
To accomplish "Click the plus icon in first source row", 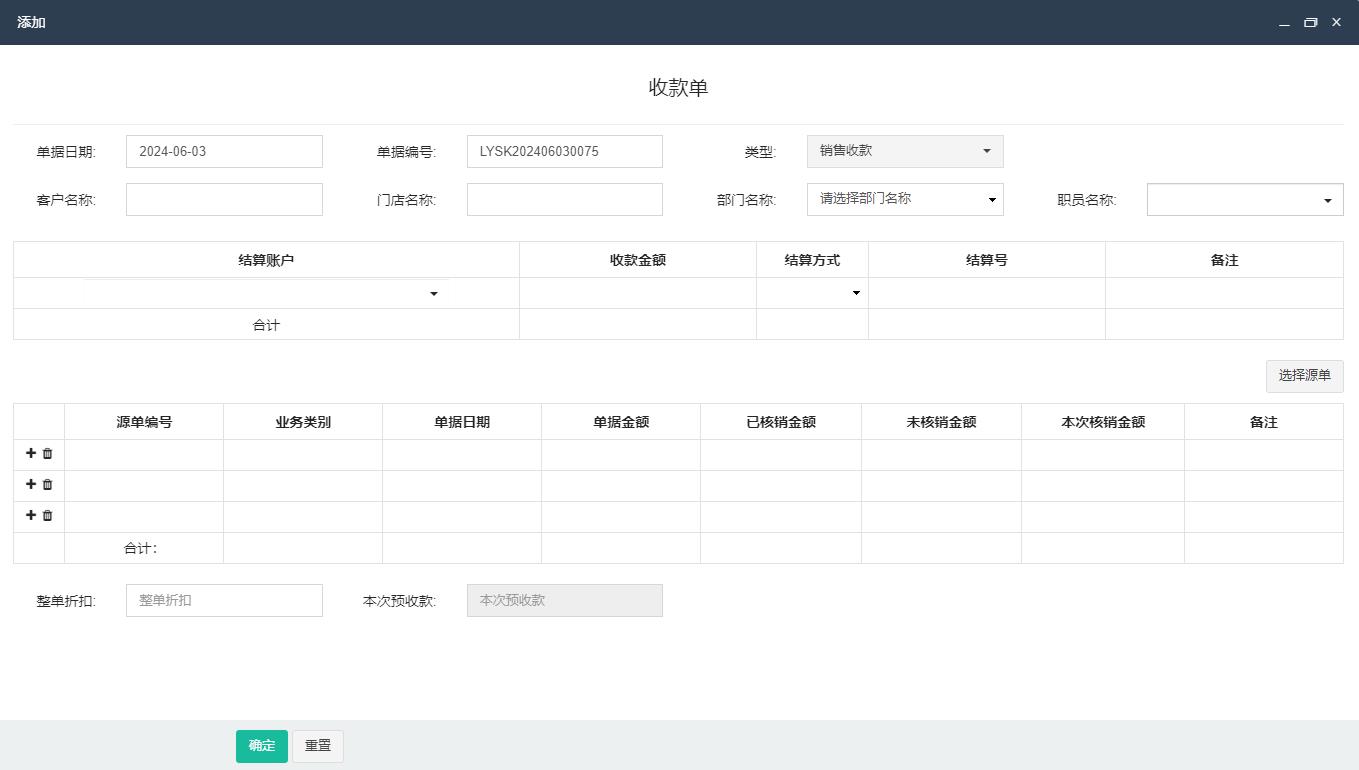I will 31,453.
